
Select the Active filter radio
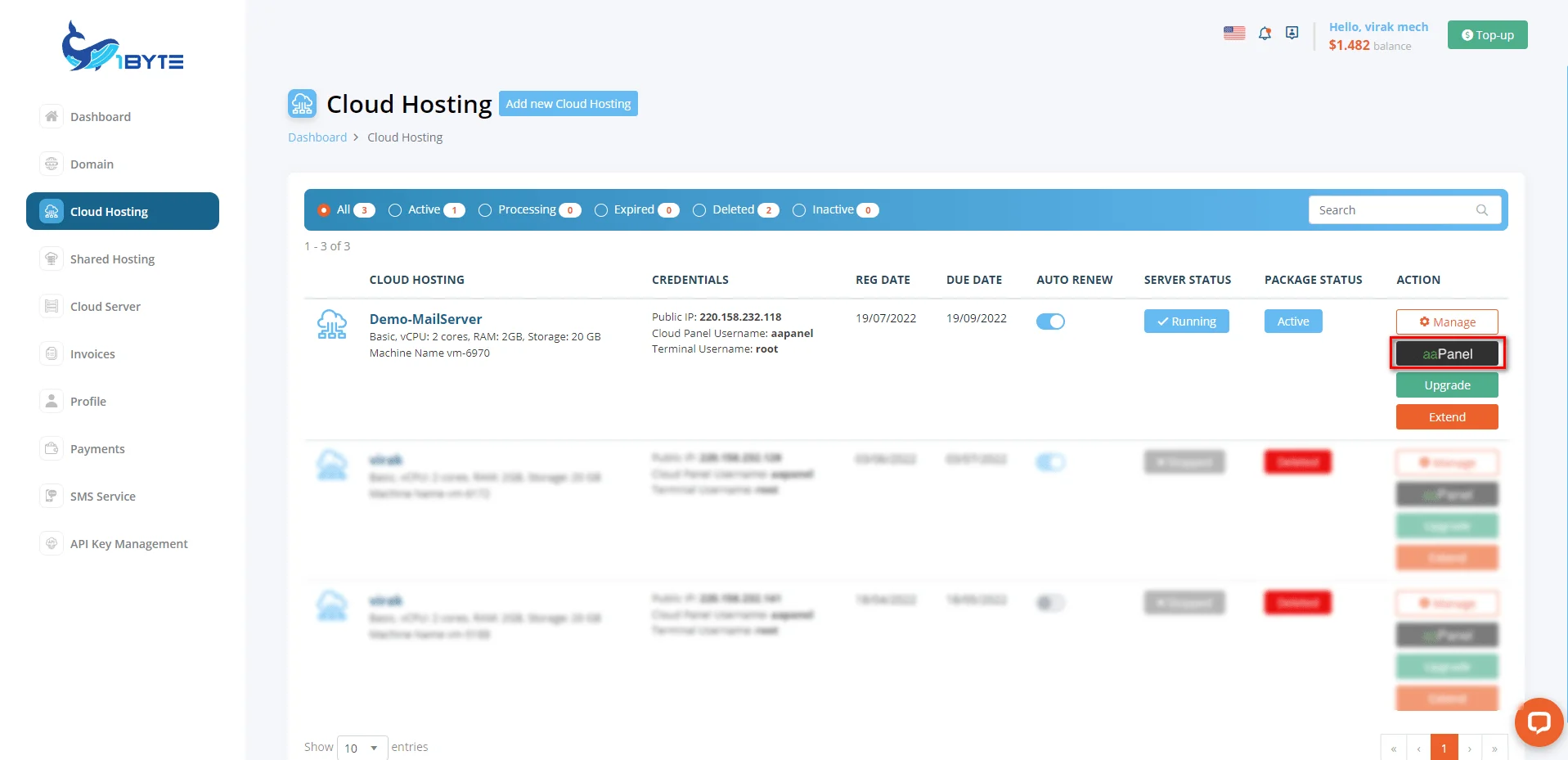coord(395,210)
